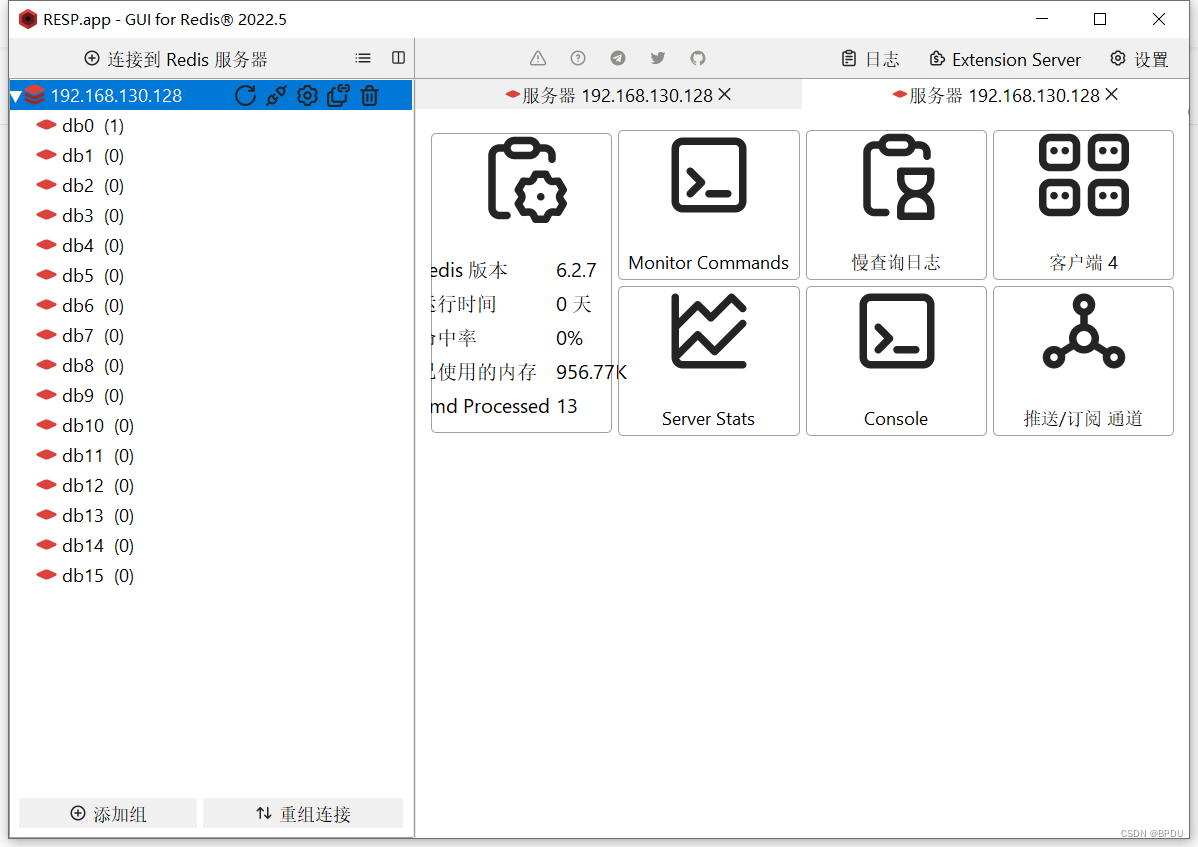1198x847 pixels.
Task: Refresh the 192.168.130.128 connection
Action: coord(246,95)
